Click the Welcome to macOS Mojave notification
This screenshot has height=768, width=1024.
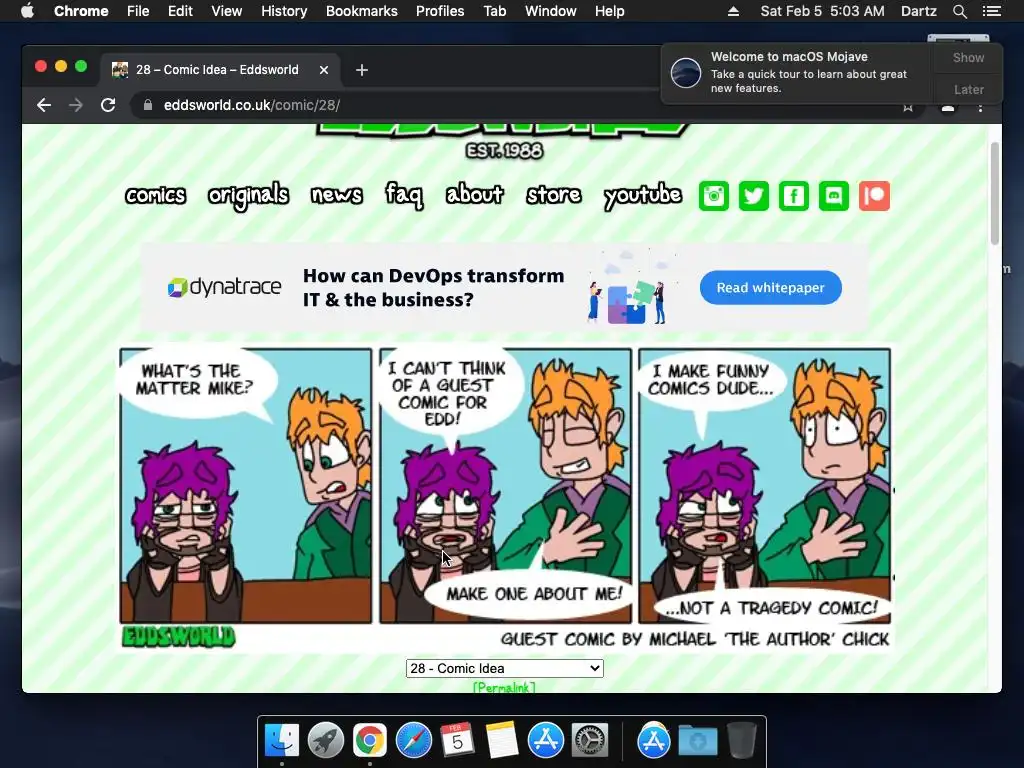pos(797,72)
